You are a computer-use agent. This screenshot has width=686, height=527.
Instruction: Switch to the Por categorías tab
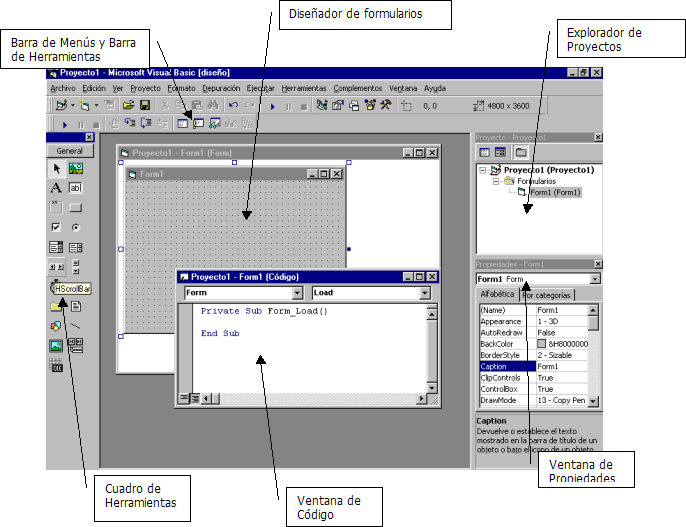(547, 295)
